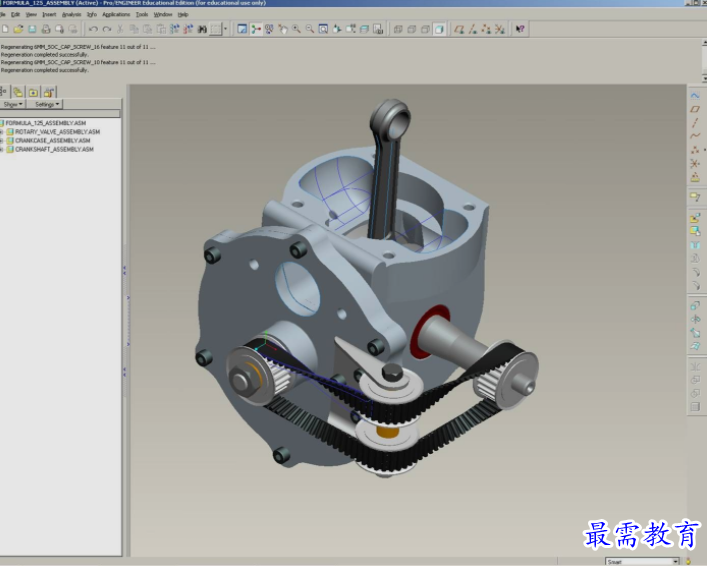Click the create component icon

tap(695, 231)
